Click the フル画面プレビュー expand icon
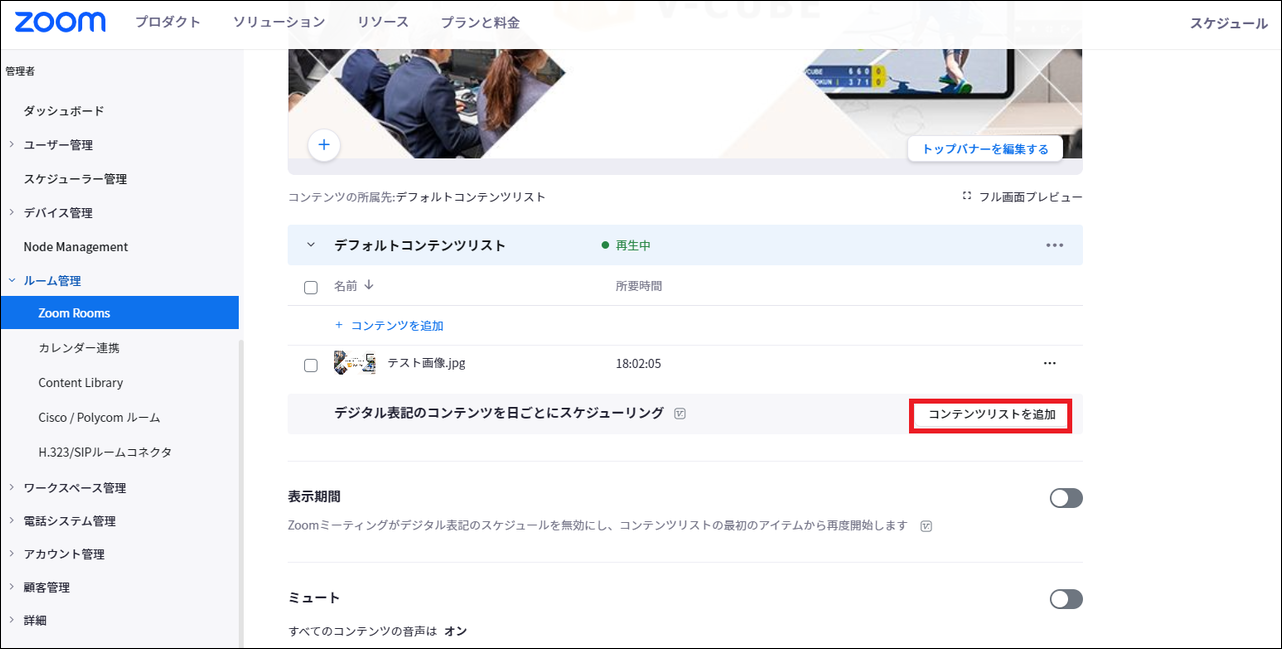 [x=967, y=196]
